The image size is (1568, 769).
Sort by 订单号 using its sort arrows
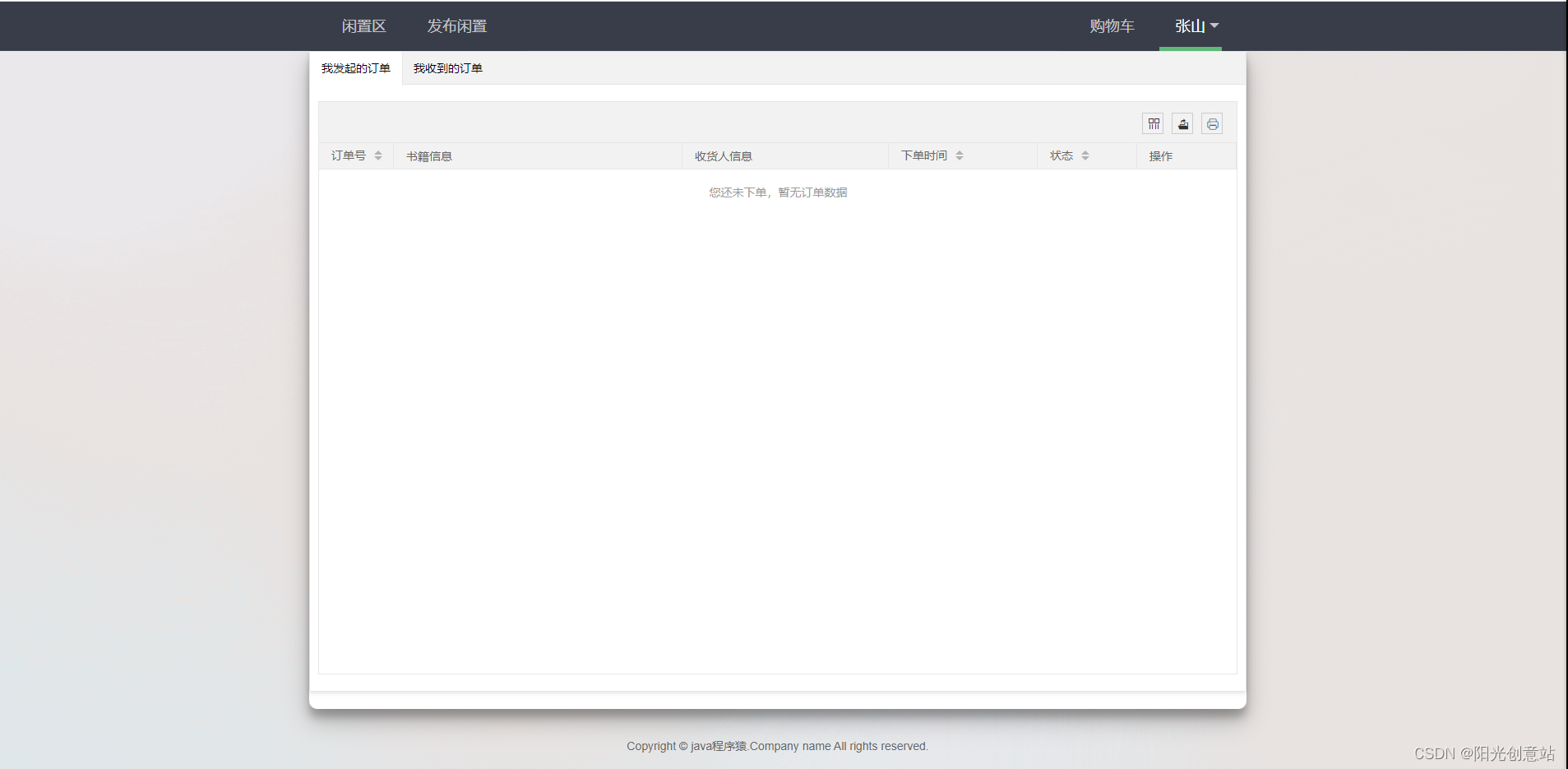point(378,155)
